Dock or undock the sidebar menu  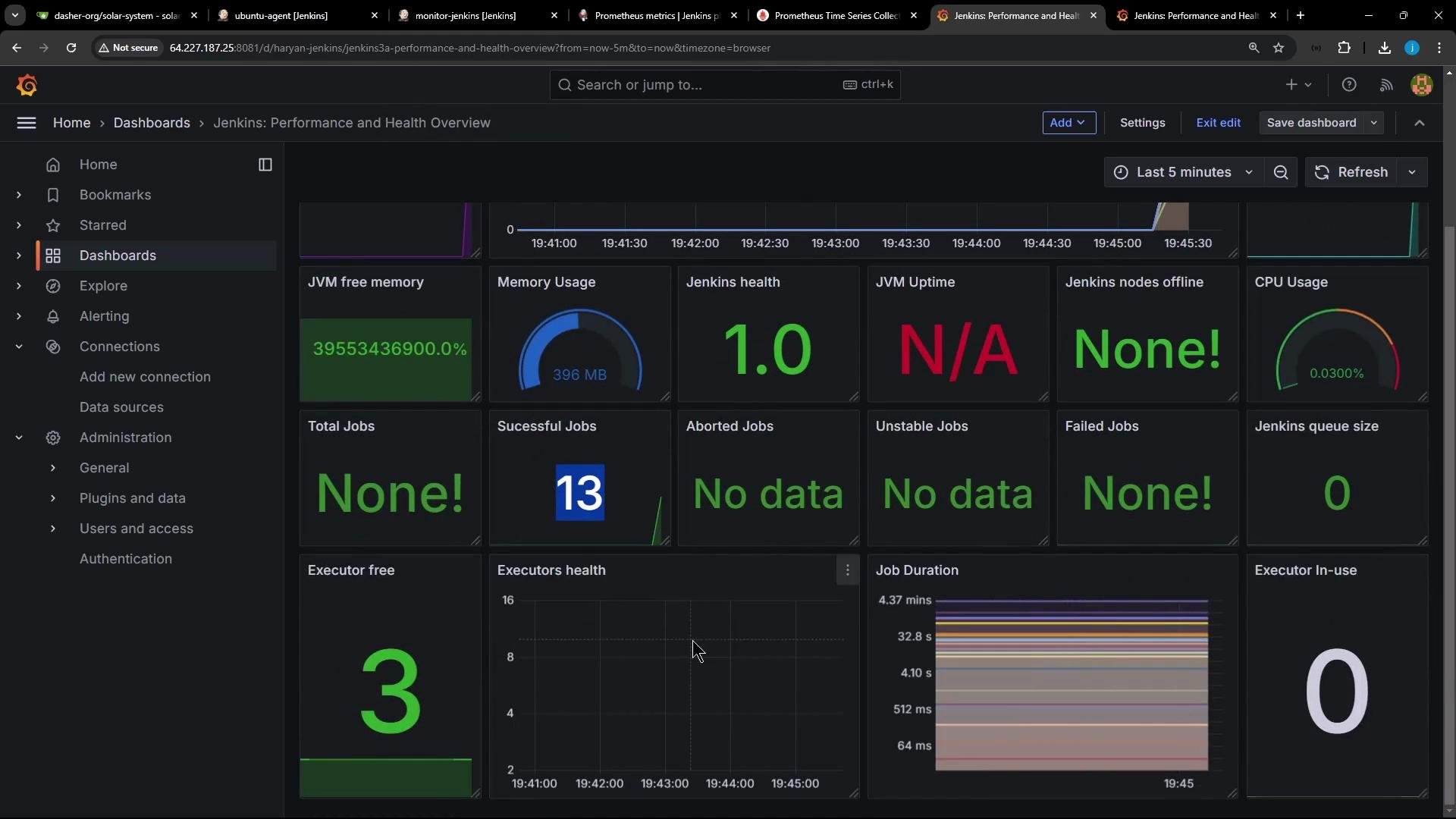[x=265, y=165]
